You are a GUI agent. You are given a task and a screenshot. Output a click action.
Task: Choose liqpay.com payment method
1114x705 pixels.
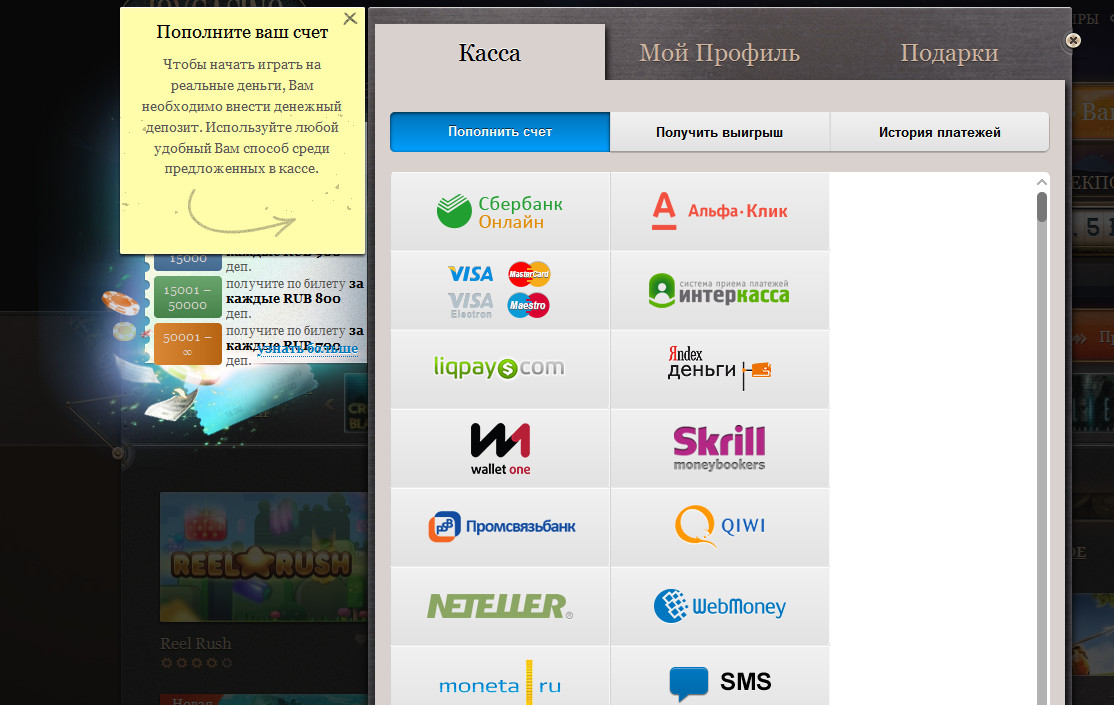point(500,368)
